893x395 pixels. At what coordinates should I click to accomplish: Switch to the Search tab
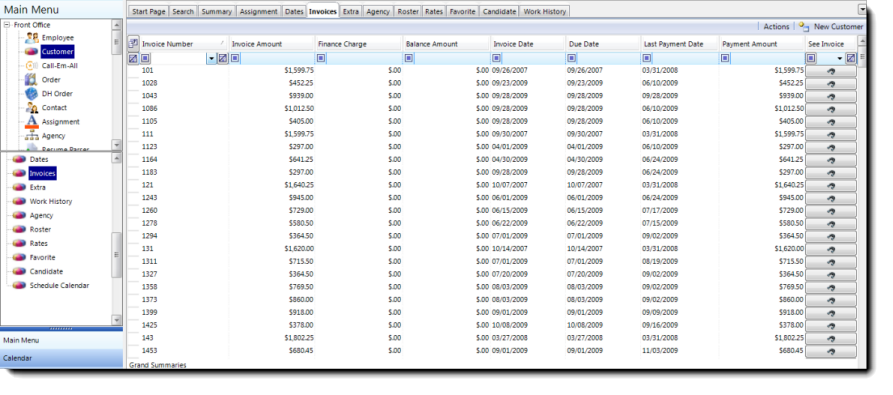[x=183, y=11]
